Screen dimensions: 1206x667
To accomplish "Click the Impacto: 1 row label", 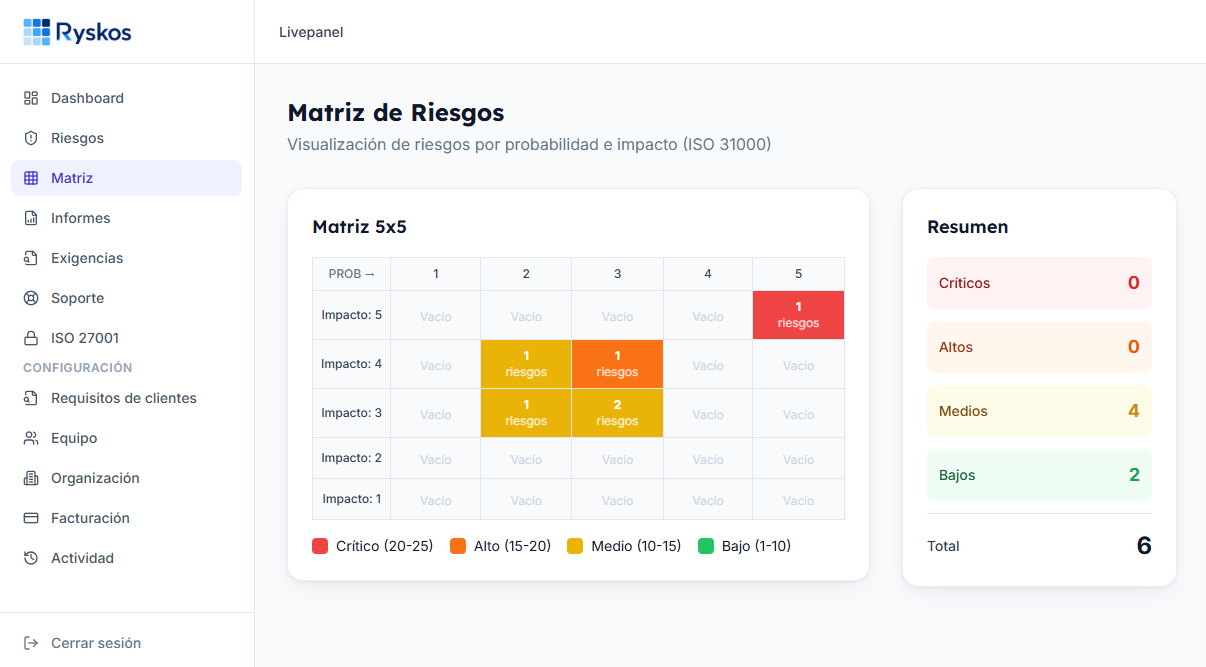I will click(x=351, y=499).
